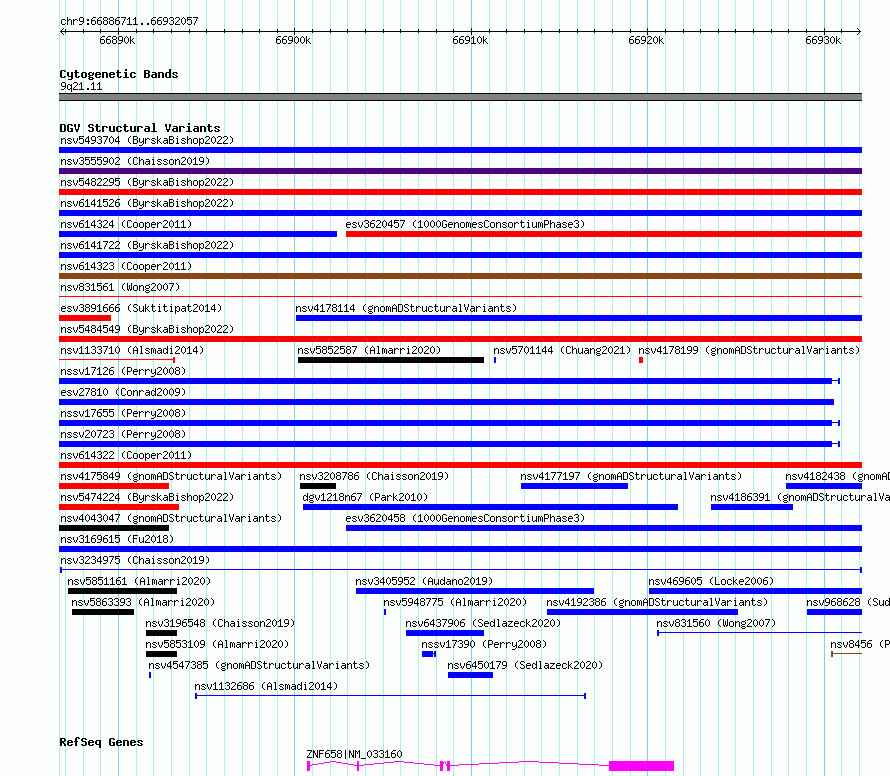Select the nsv5701144 (Chuang2021) label

point(562,350)
